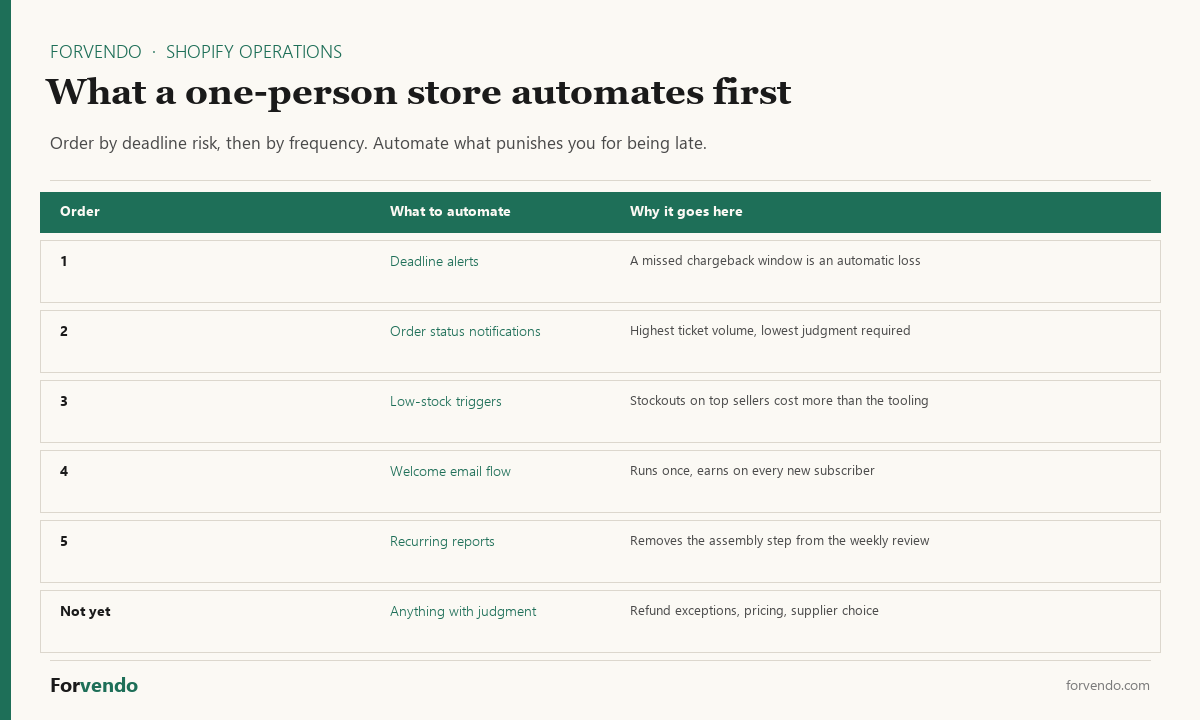Click the 'FORVENDO · SHOPIFY OPERATIONS' header label

click(x=196, y=52)
